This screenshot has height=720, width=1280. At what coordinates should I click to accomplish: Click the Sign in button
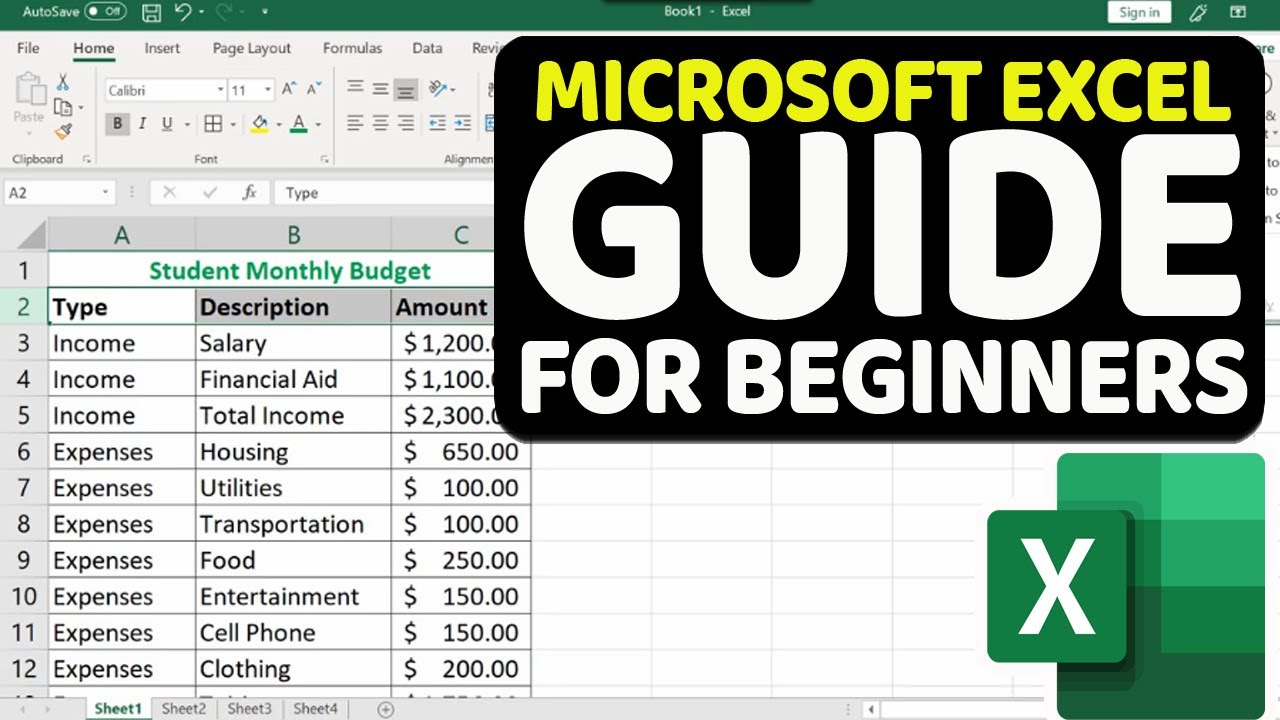(x=1139, y=12)
